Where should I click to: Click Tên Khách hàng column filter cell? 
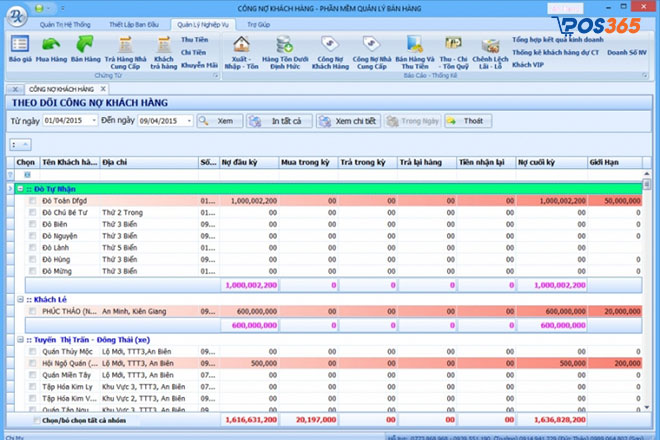click(x=70, y=175)
